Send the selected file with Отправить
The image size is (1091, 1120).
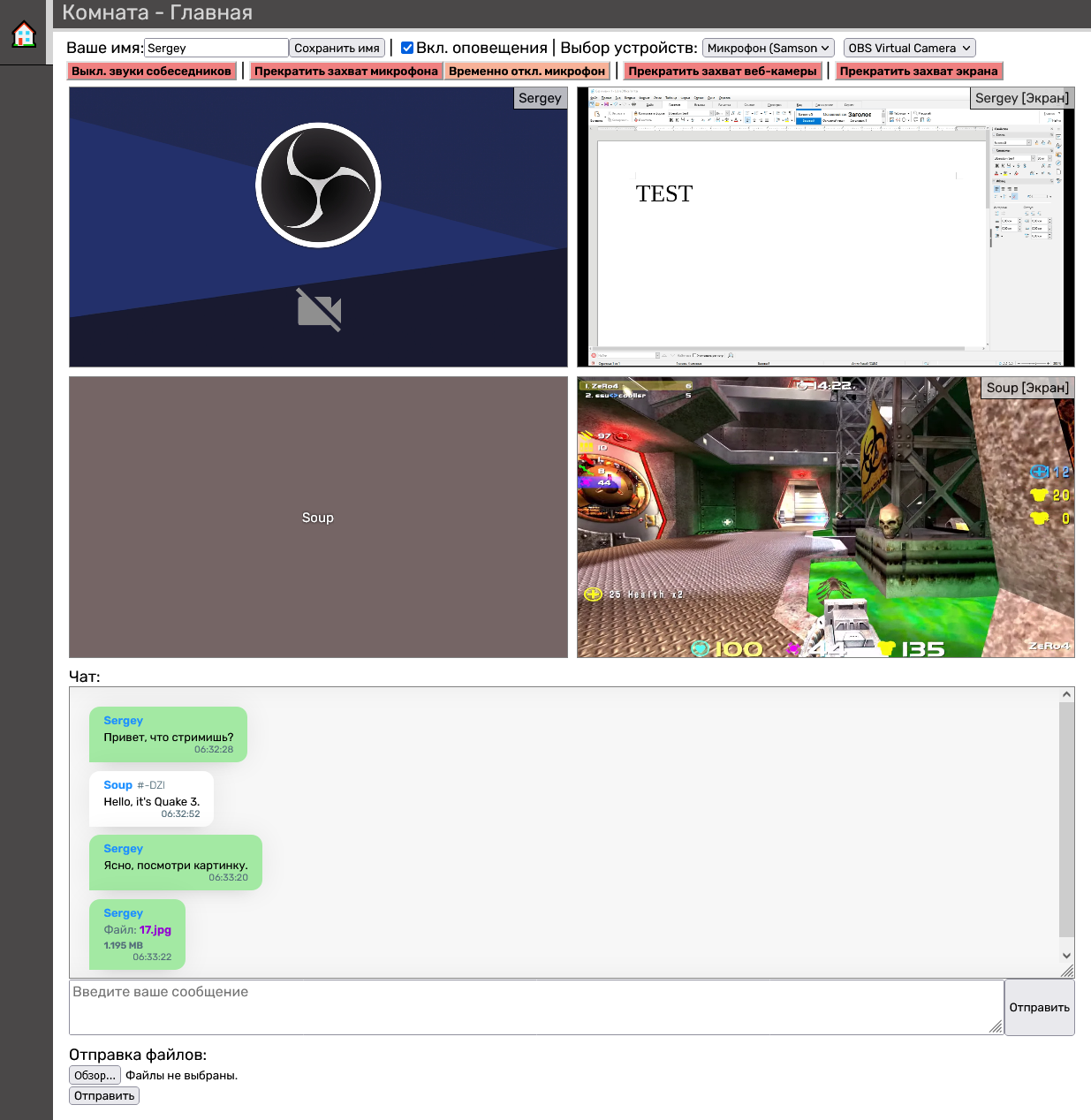[x=104, y=1095]
